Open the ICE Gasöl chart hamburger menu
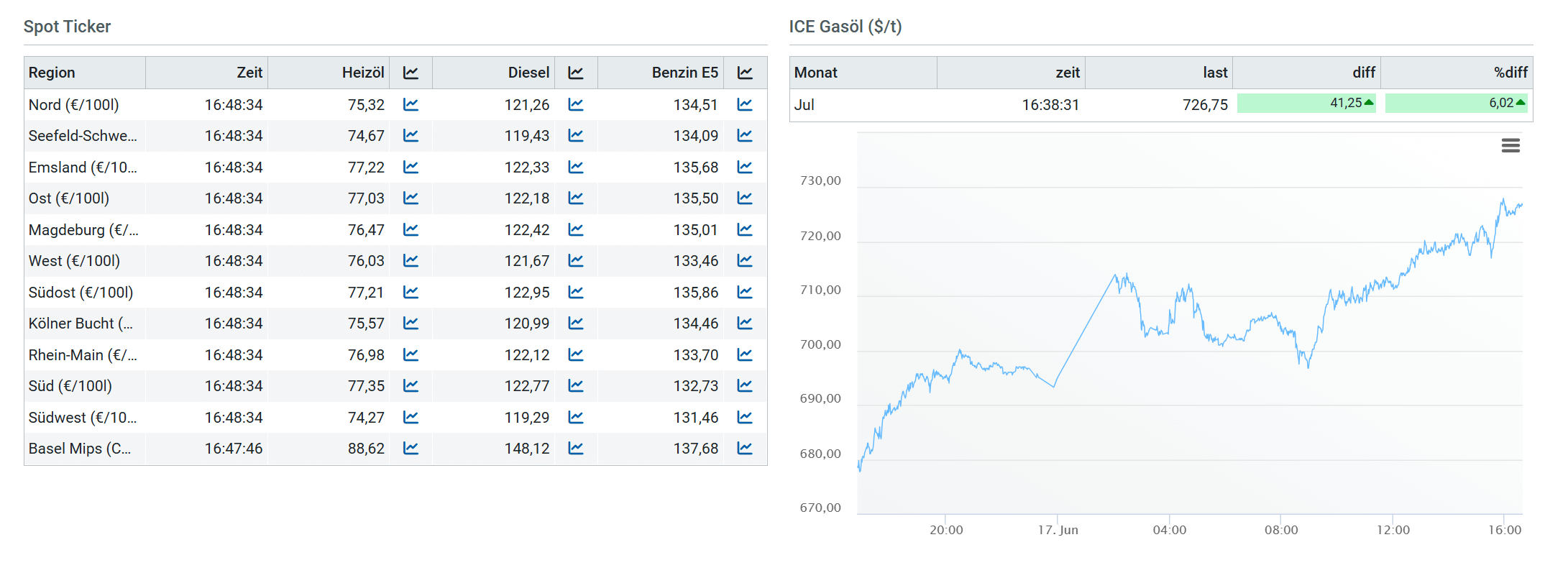 [x=1510, y=146]
